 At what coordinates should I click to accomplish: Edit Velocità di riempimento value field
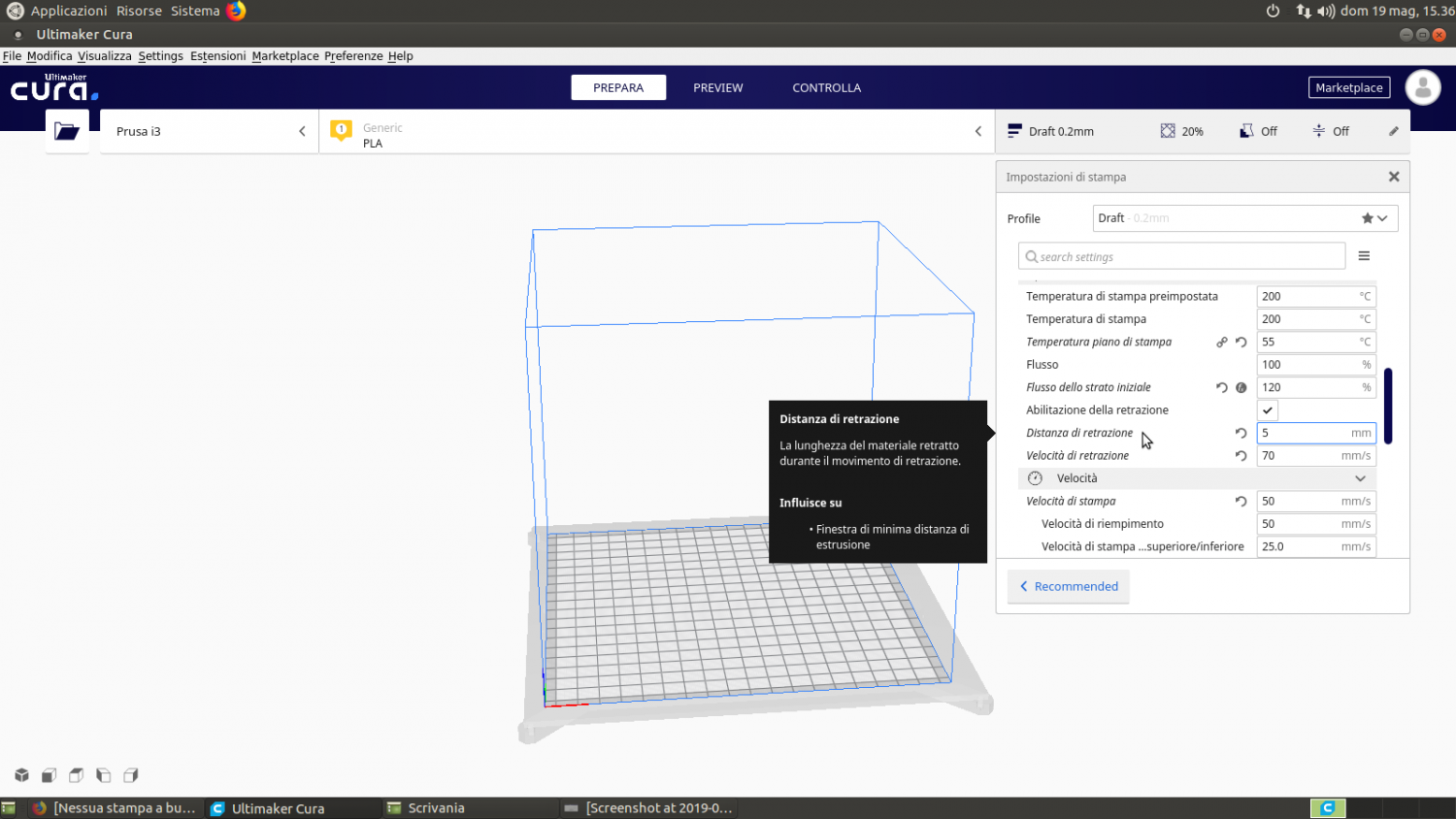click(1316, 524)
